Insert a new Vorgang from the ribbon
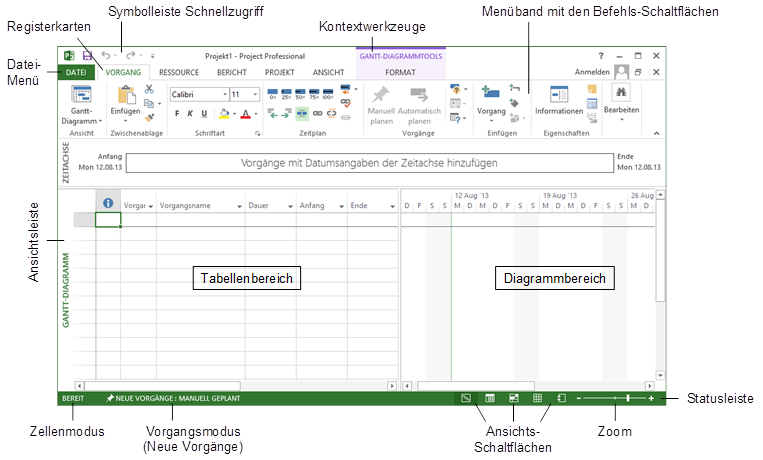Image resolution: width=763 pixels, height=460 pixels. click(491, 94)
